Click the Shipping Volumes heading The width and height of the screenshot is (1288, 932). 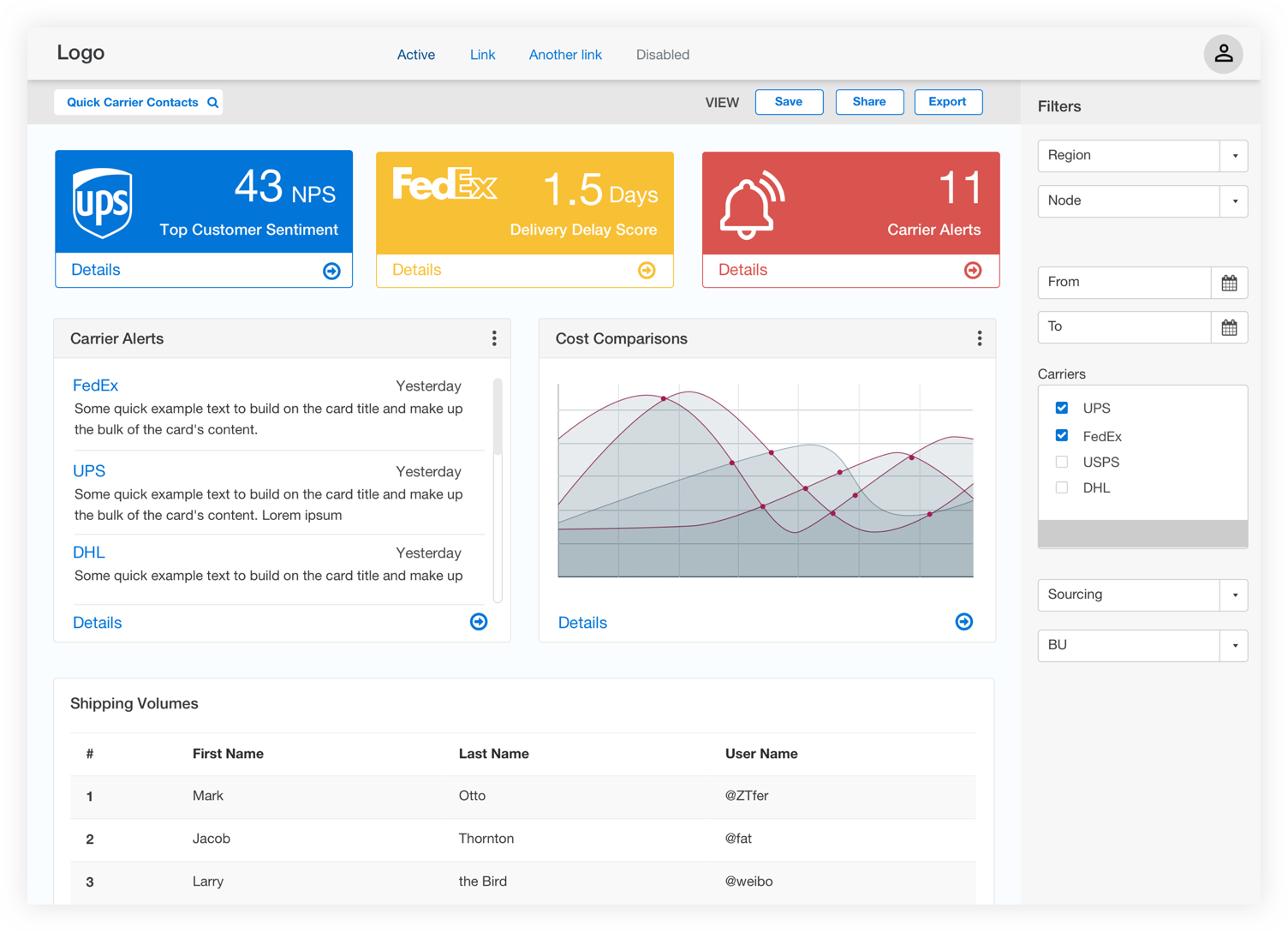coord(134,703)
